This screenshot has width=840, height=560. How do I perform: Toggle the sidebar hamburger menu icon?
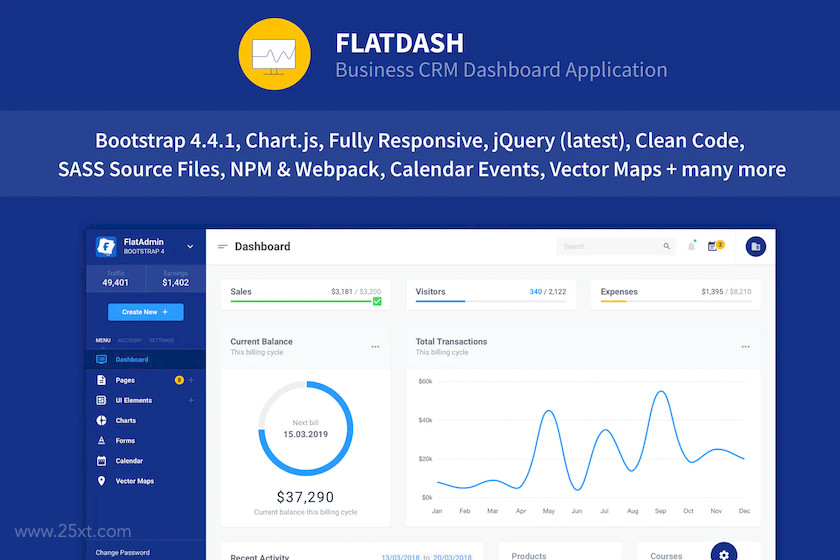tap(223, 247)
